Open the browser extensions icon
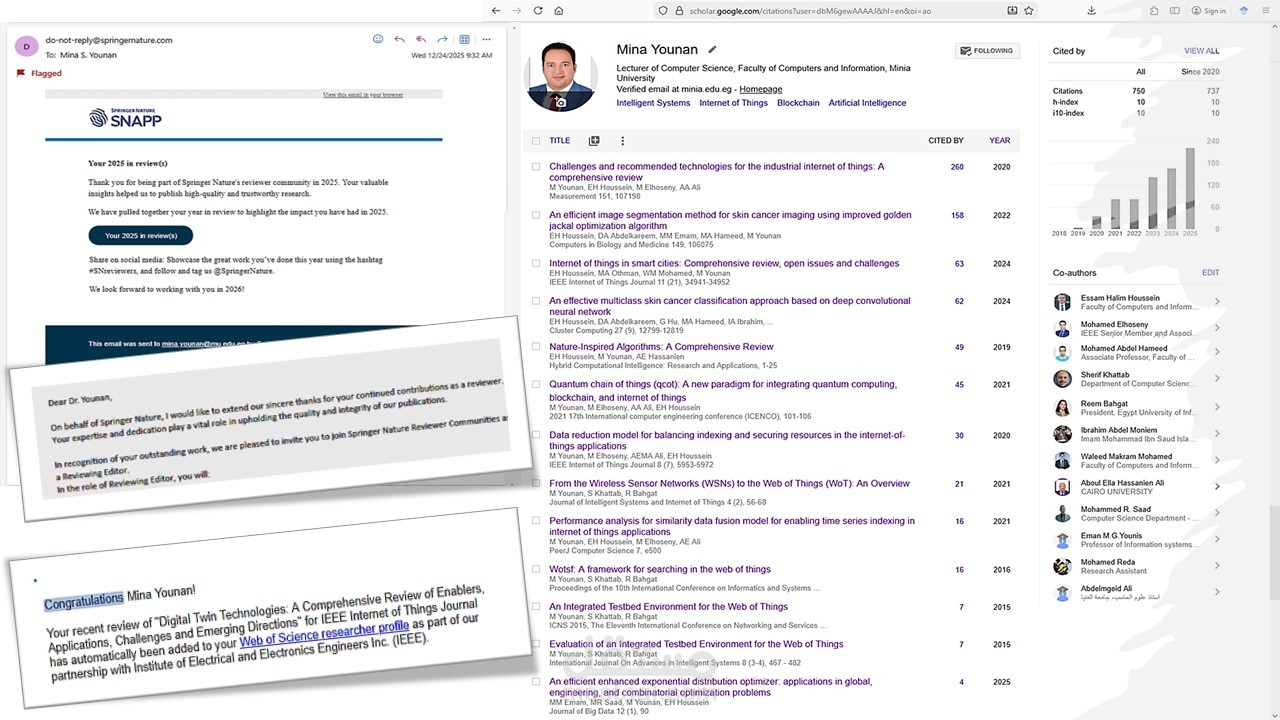Screen dimensions: 1280x720 1154,10
